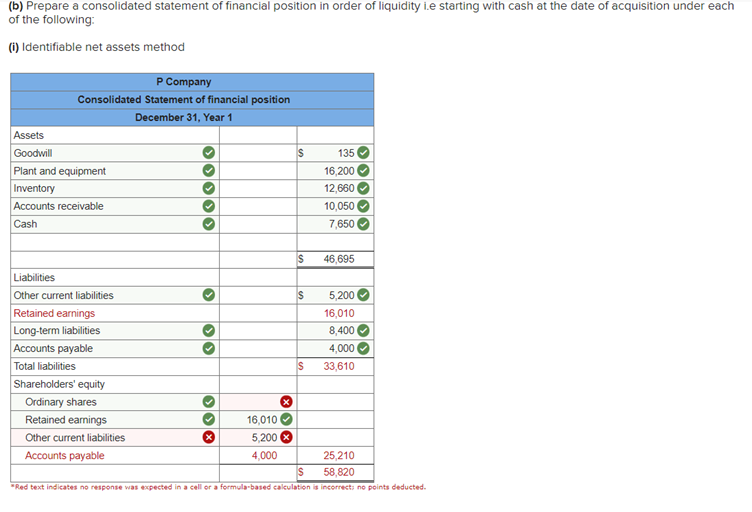The image size is (752, 512).
Task: Click the blank row label cell below Cash
Action: (115, 242)
